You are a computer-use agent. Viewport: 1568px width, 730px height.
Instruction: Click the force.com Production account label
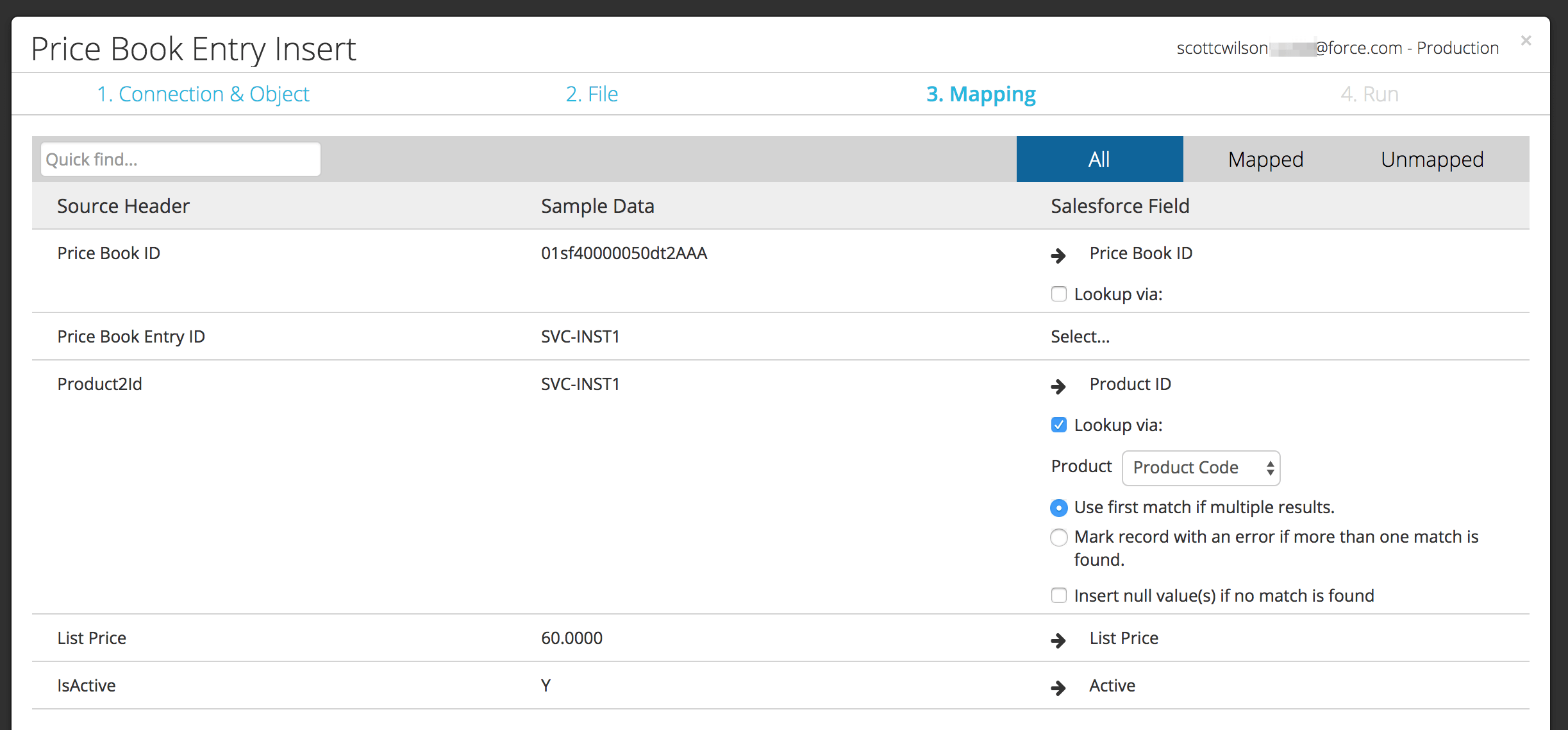tap(1337, 48)
